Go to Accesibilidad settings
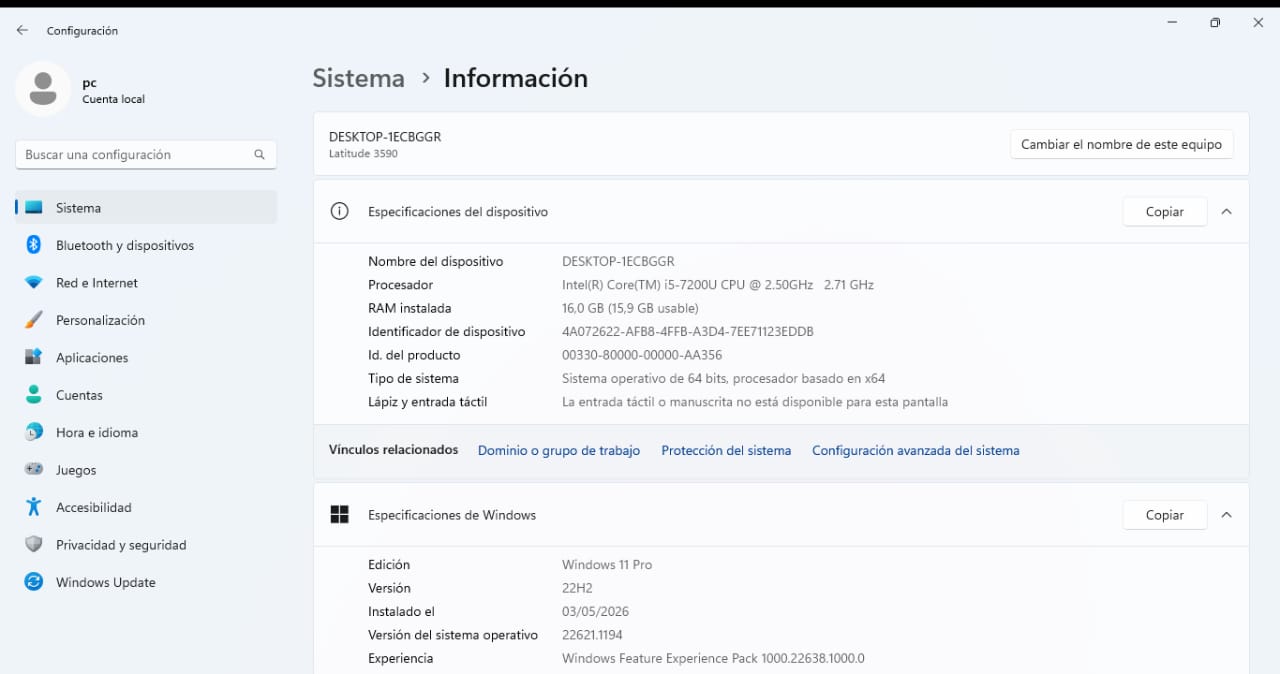The width and height of the screenshot is (1280, 674). [x=146, y=507]
